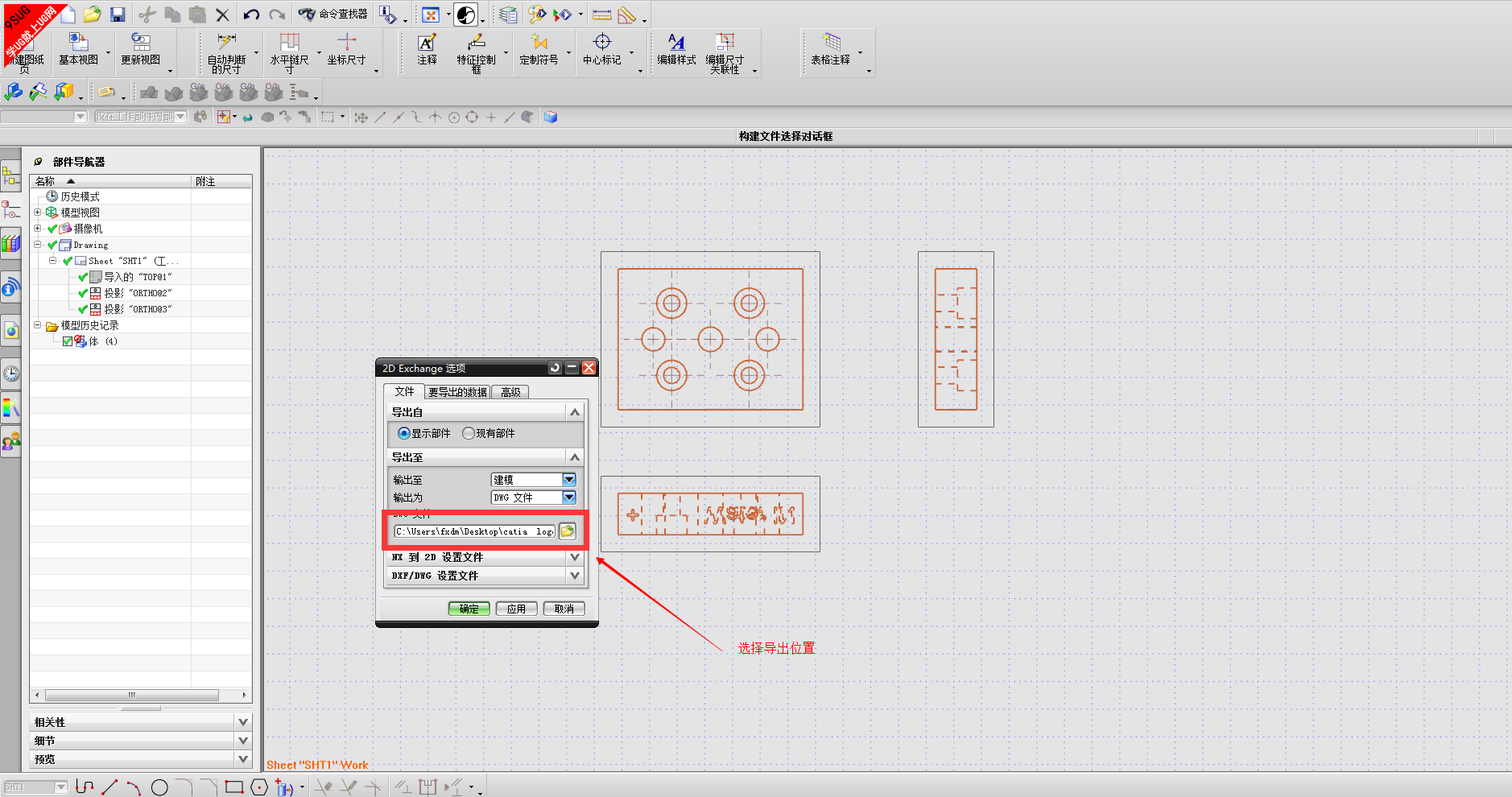Select the polygon sketch tool
The height and width of the screenshot is (797, 1512).
tap(259, 787)
